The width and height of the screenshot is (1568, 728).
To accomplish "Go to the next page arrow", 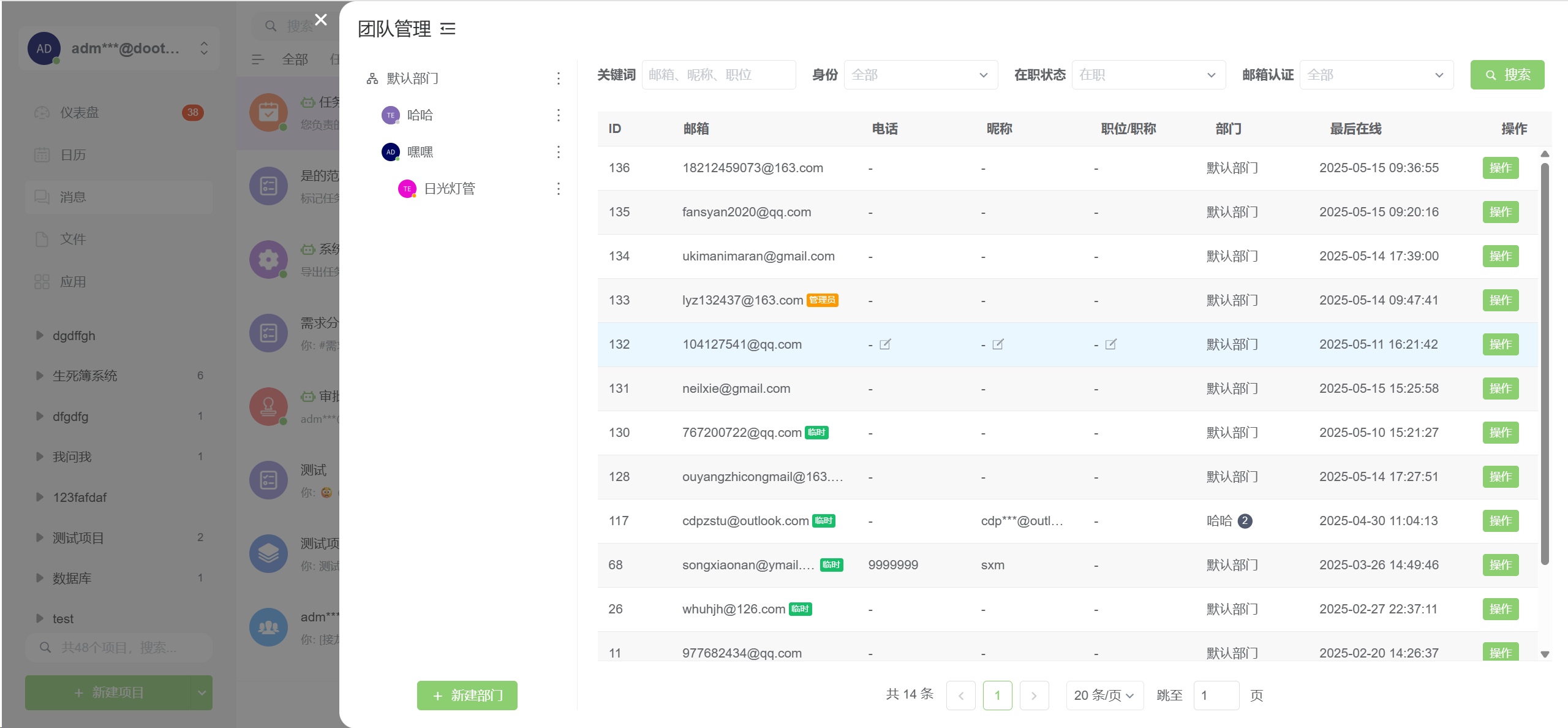I will point(1034,696).
